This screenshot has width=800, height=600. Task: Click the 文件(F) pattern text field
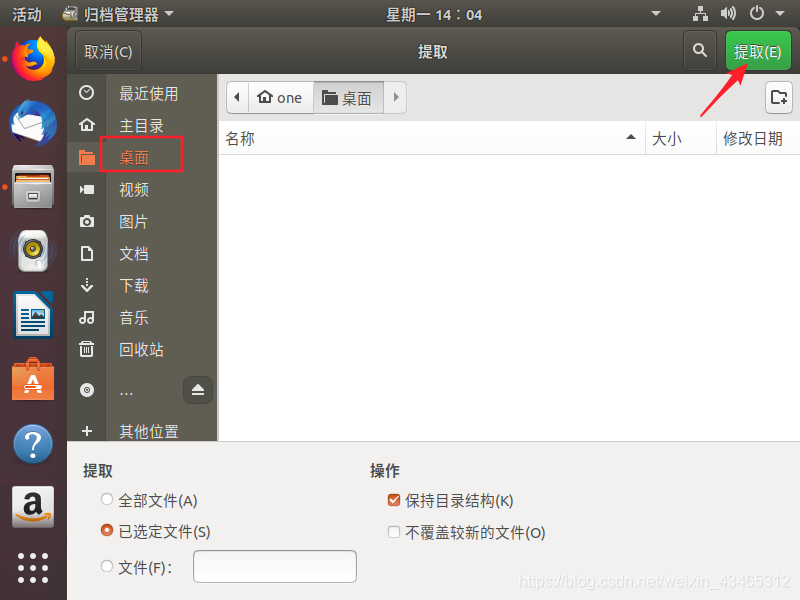[274, 566]
